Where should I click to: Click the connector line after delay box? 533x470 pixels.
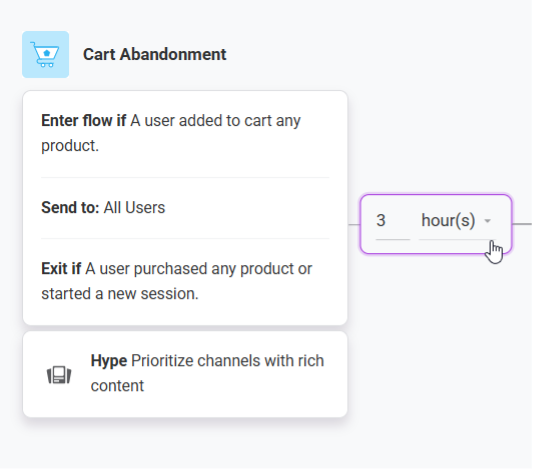pos(522,224)
